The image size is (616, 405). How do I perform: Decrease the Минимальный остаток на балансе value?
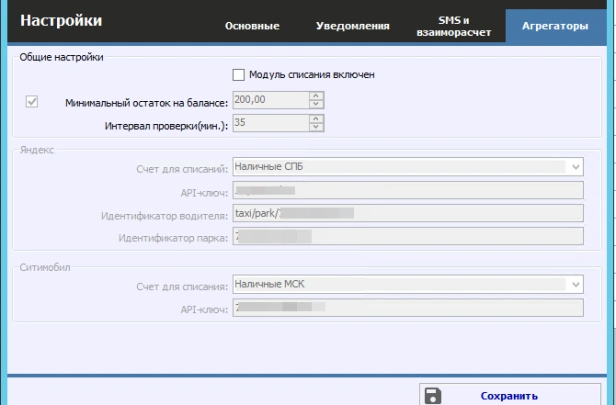[x=316, y=105]
